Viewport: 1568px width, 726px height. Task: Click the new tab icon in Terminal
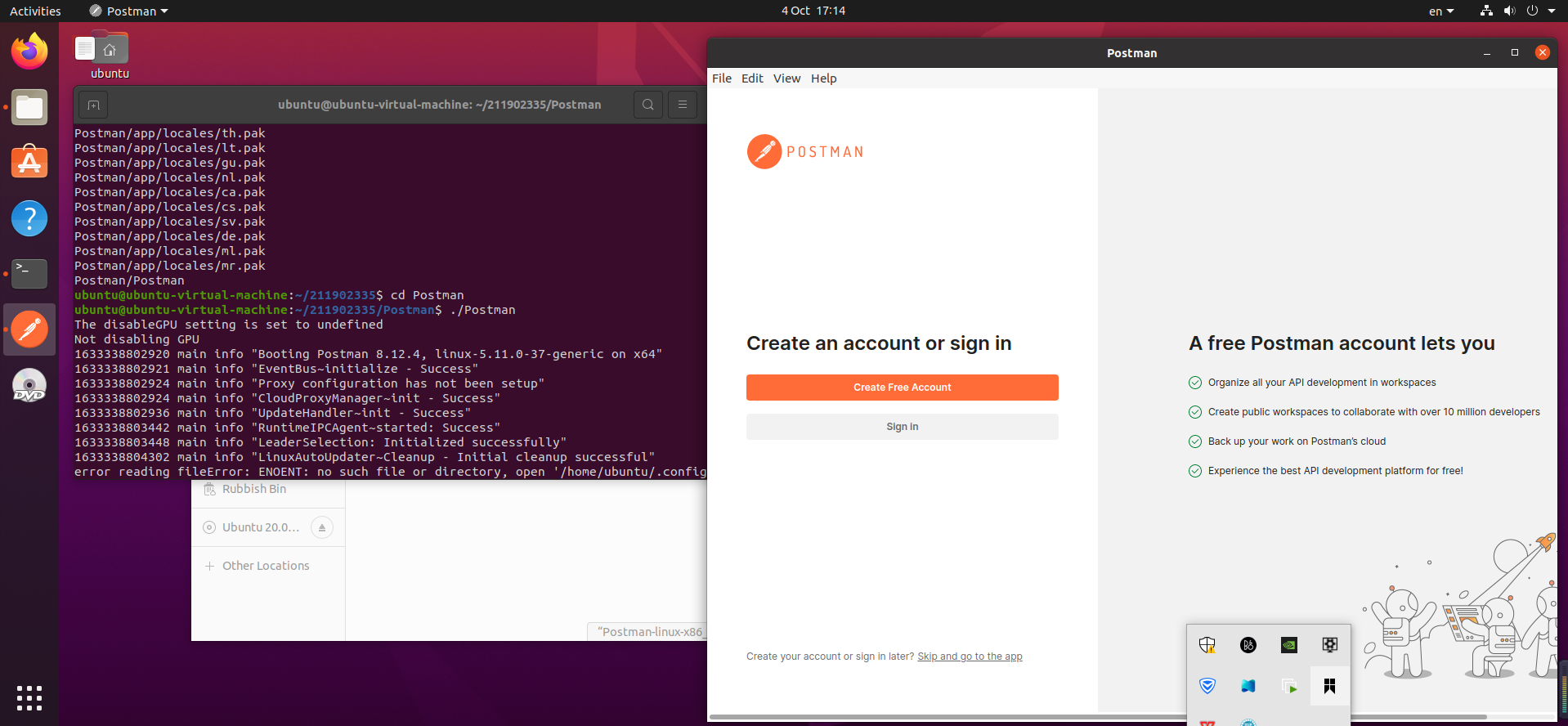point(93,105)
